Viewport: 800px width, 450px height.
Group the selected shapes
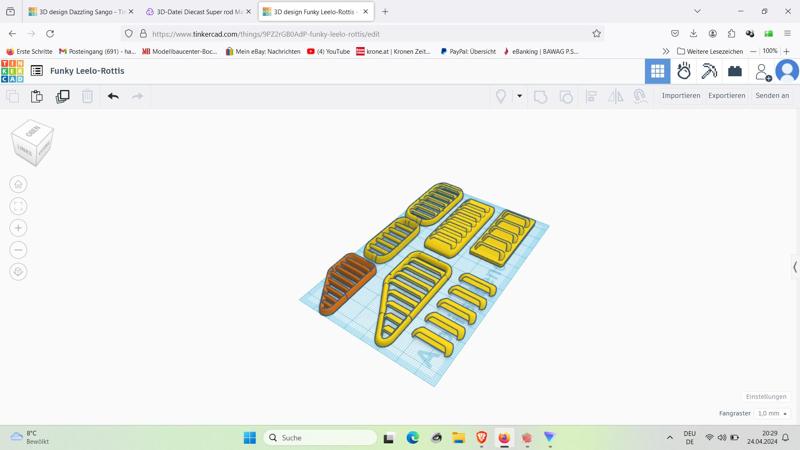(540, 96)
